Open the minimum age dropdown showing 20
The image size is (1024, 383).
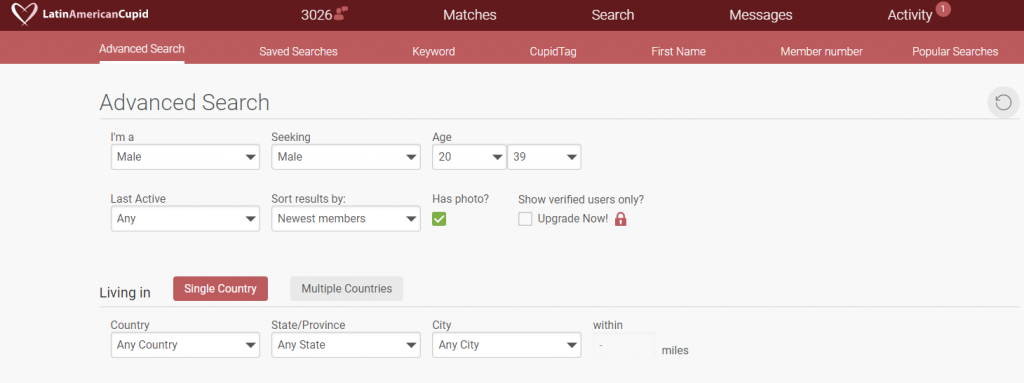pos(470,157)
